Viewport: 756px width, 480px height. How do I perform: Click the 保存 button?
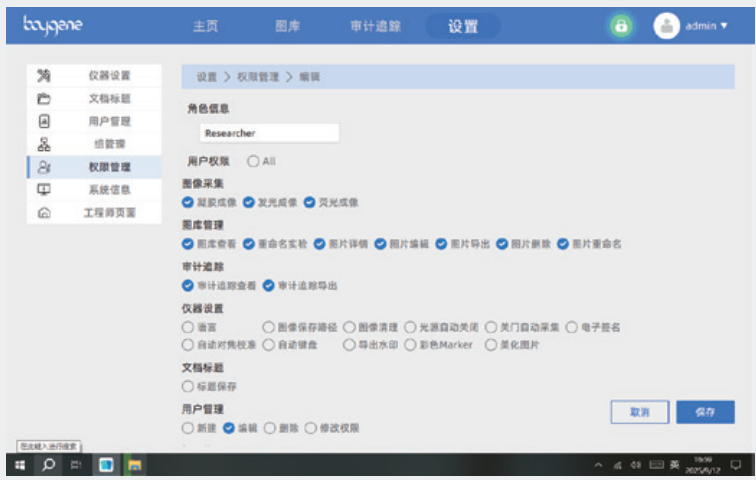click(x=705, y=412)
